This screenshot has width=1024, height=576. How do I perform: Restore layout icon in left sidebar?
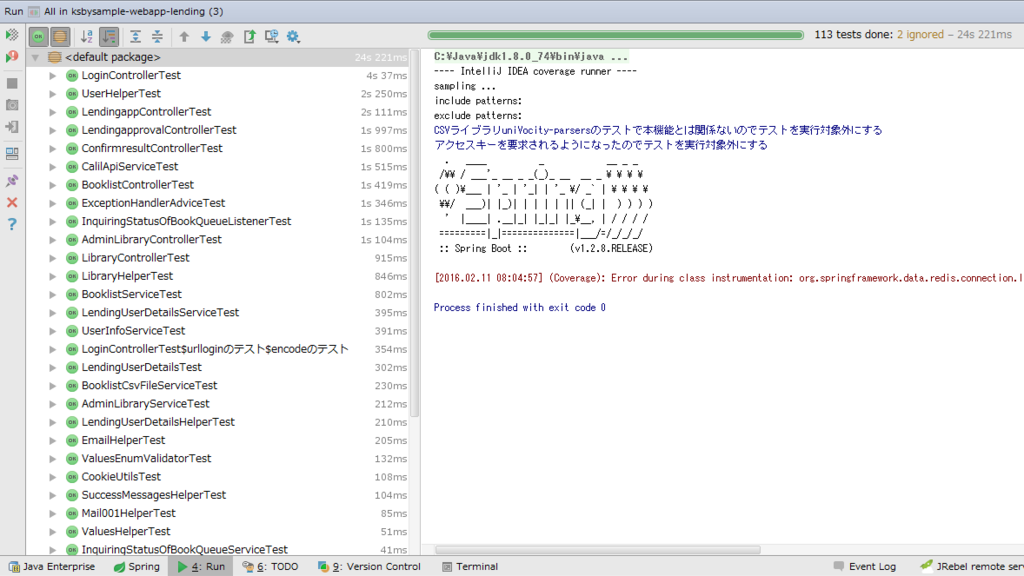tap(12, 154)
